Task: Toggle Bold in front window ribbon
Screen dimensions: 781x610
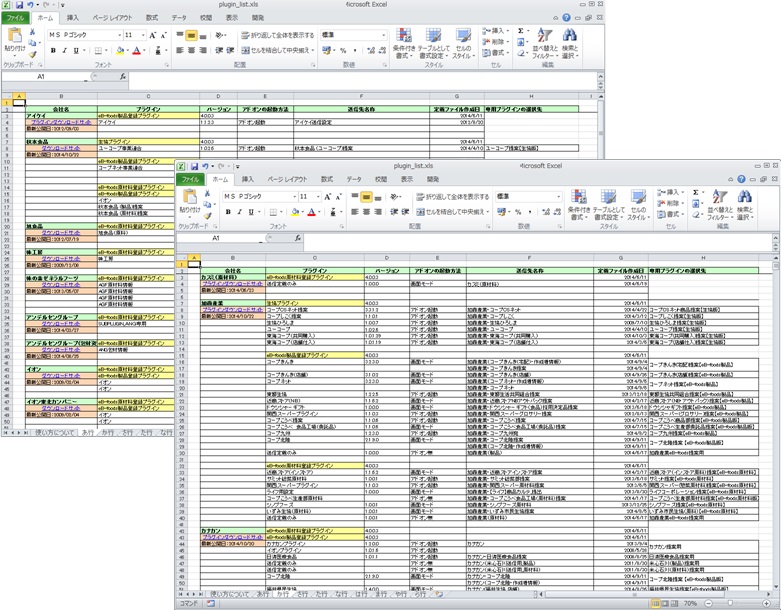Action: pyautogui.click(x=228, y=212)
